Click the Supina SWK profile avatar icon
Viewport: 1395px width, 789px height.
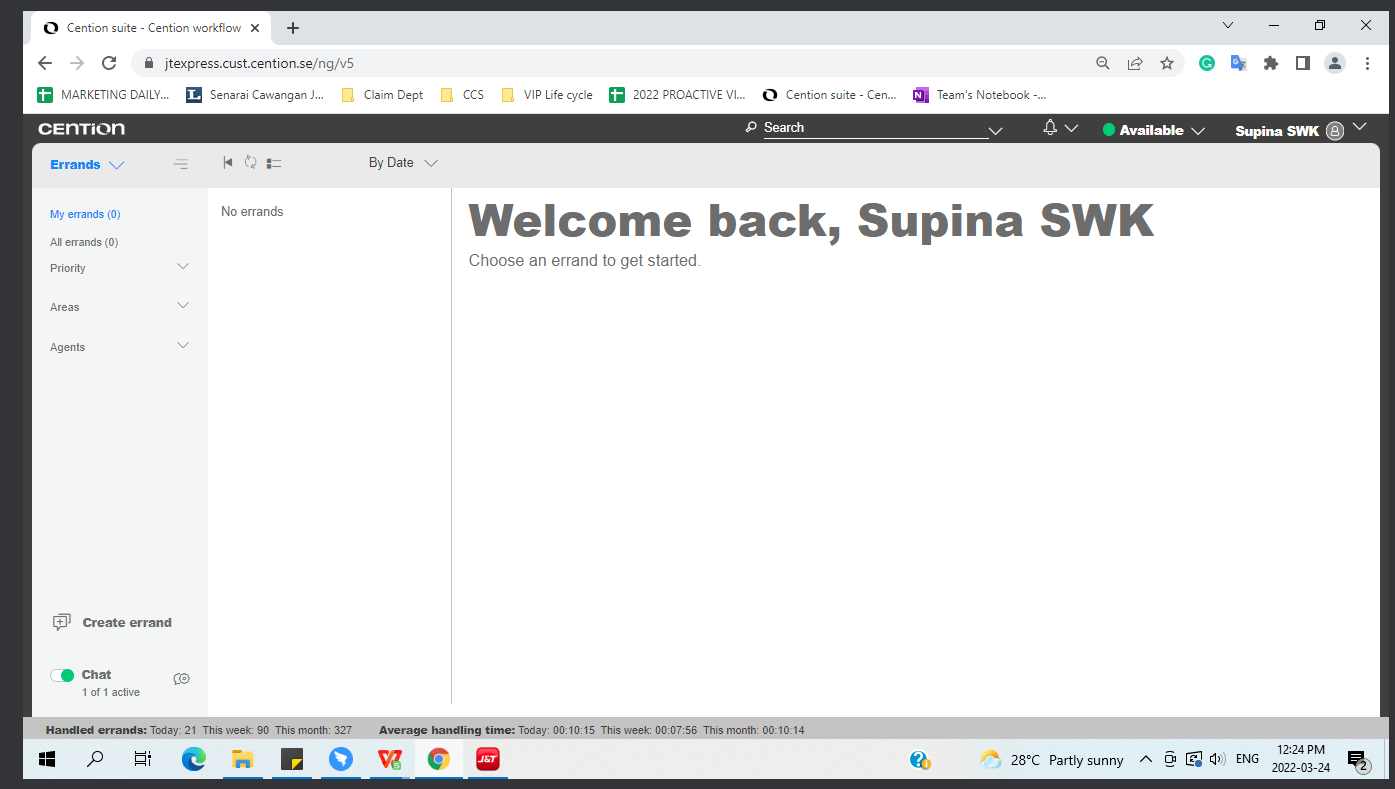coord(1334,131)
